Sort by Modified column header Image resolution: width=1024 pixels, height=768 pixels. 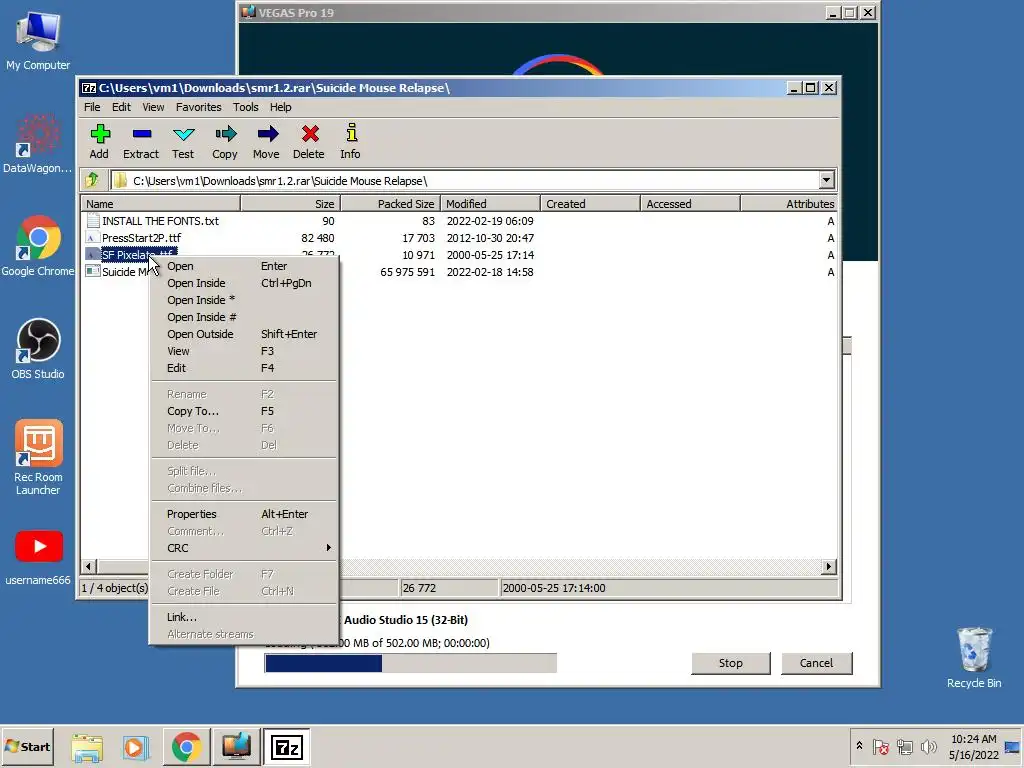point(490,204)
